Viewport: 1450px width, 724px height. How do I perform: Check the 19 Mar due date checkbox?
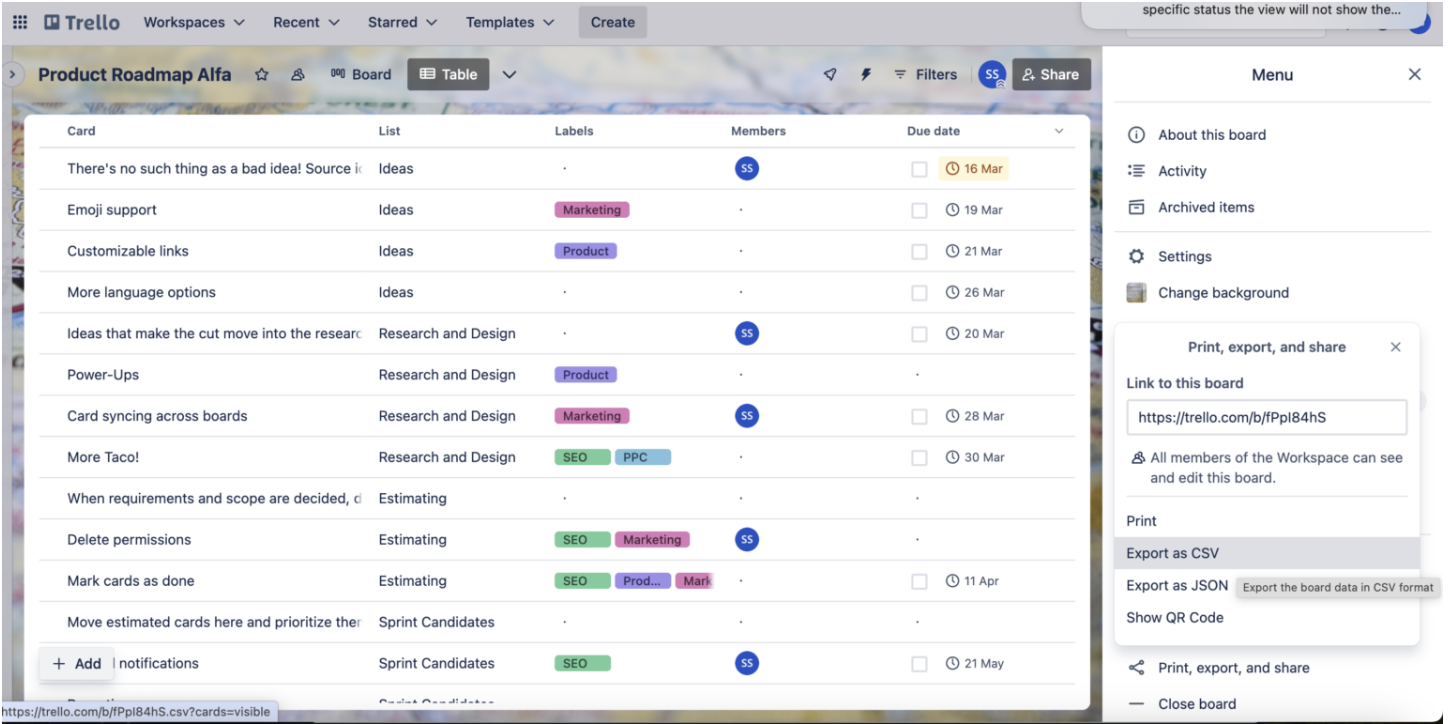tap(919, 210)
